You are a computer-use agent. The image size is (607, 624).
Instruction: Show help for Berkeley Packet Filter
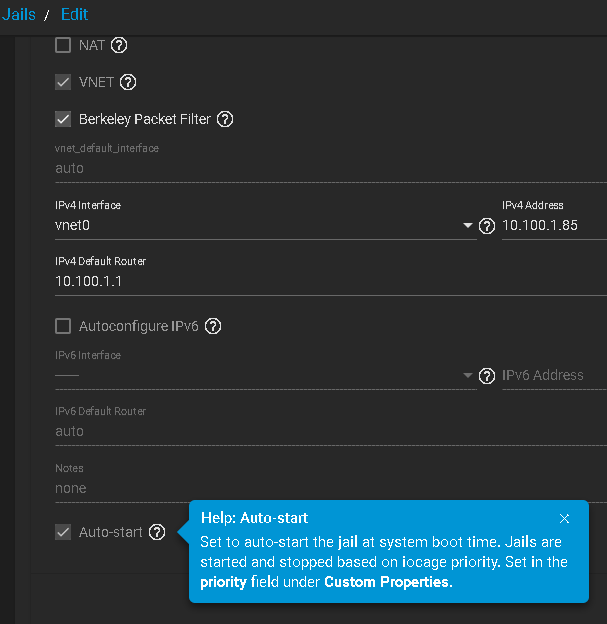coord(225,119)
